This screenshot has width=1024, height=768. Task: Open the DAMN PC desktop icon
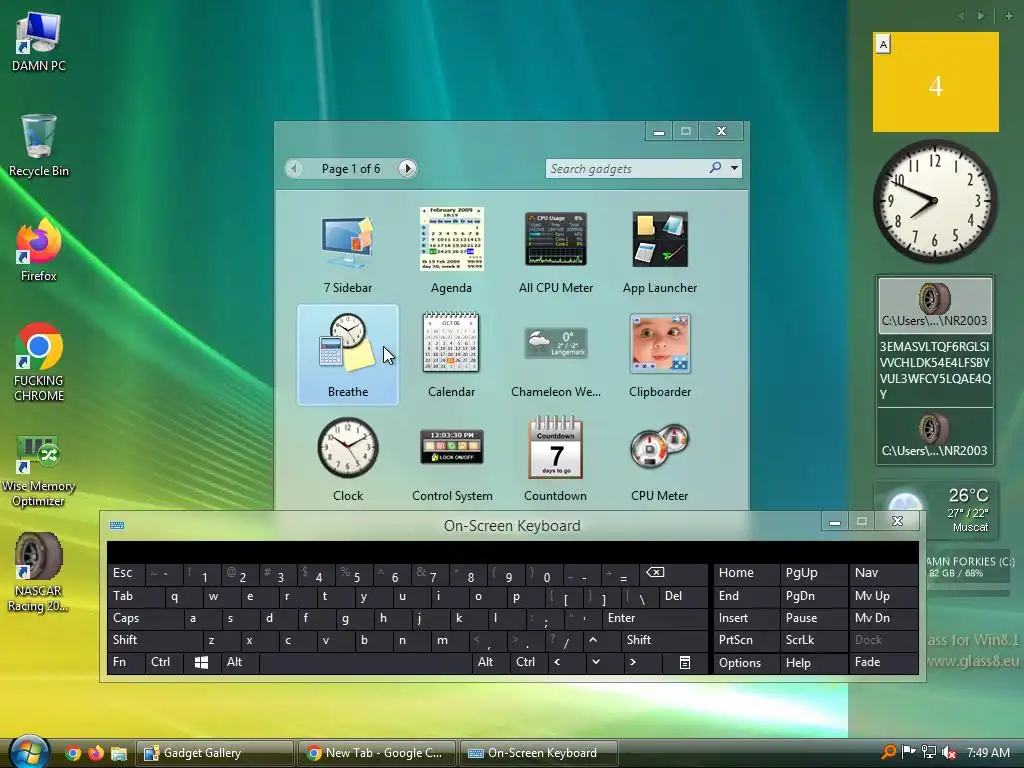pos(39,42)
